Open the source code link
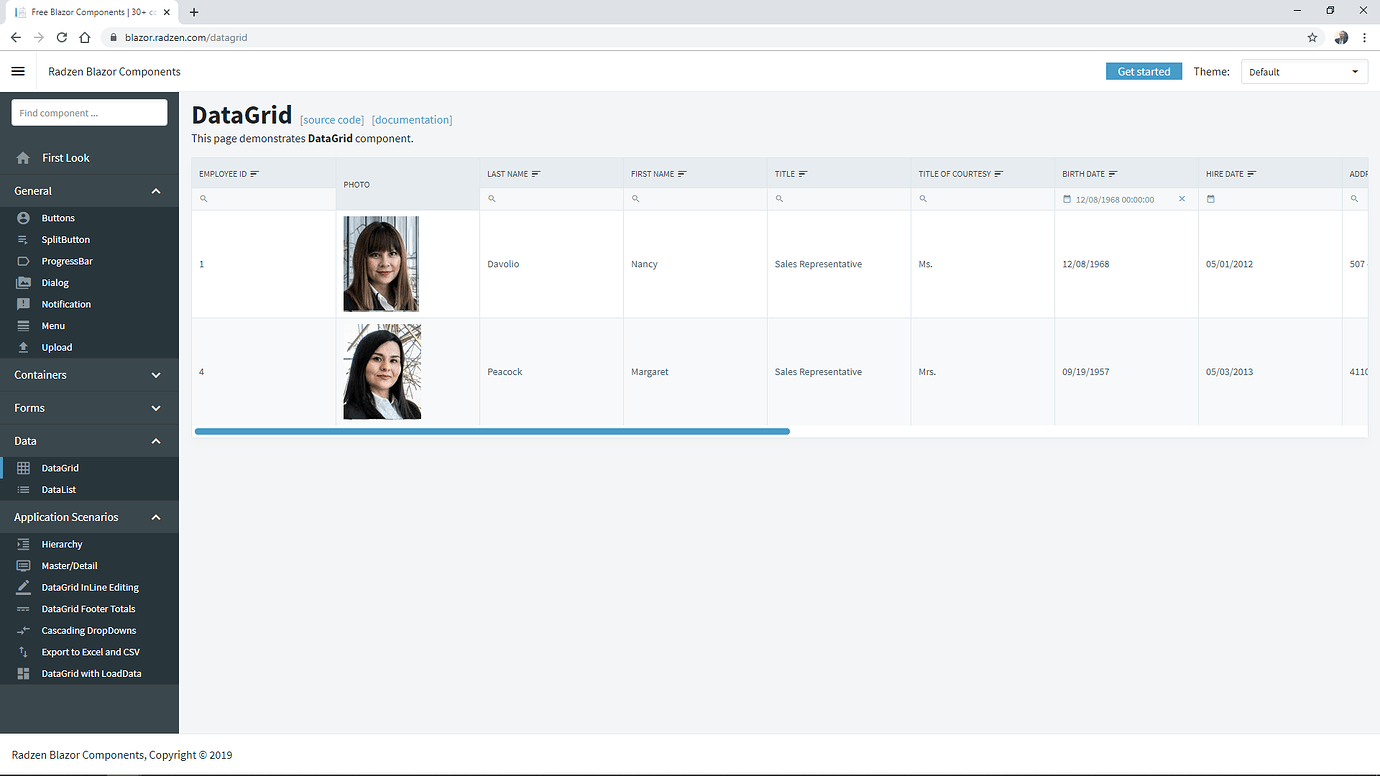The height and width of the screenshot is (776, 1380). tap(332, 120)
